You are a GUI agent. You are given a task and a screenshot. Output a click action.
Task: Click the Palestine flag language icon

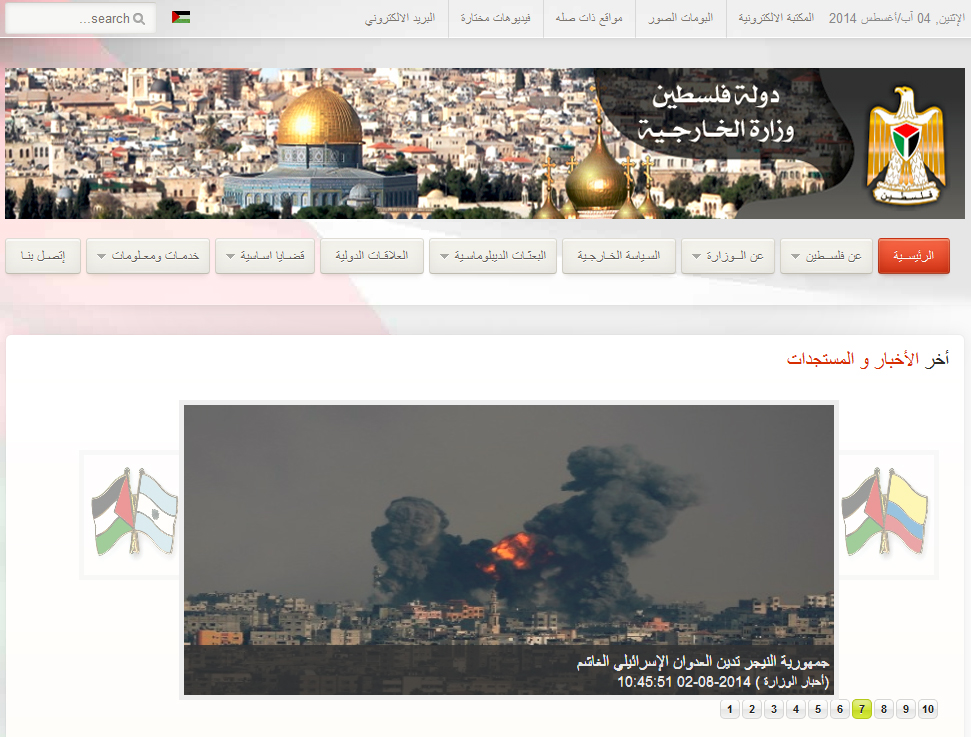(181, 17)
